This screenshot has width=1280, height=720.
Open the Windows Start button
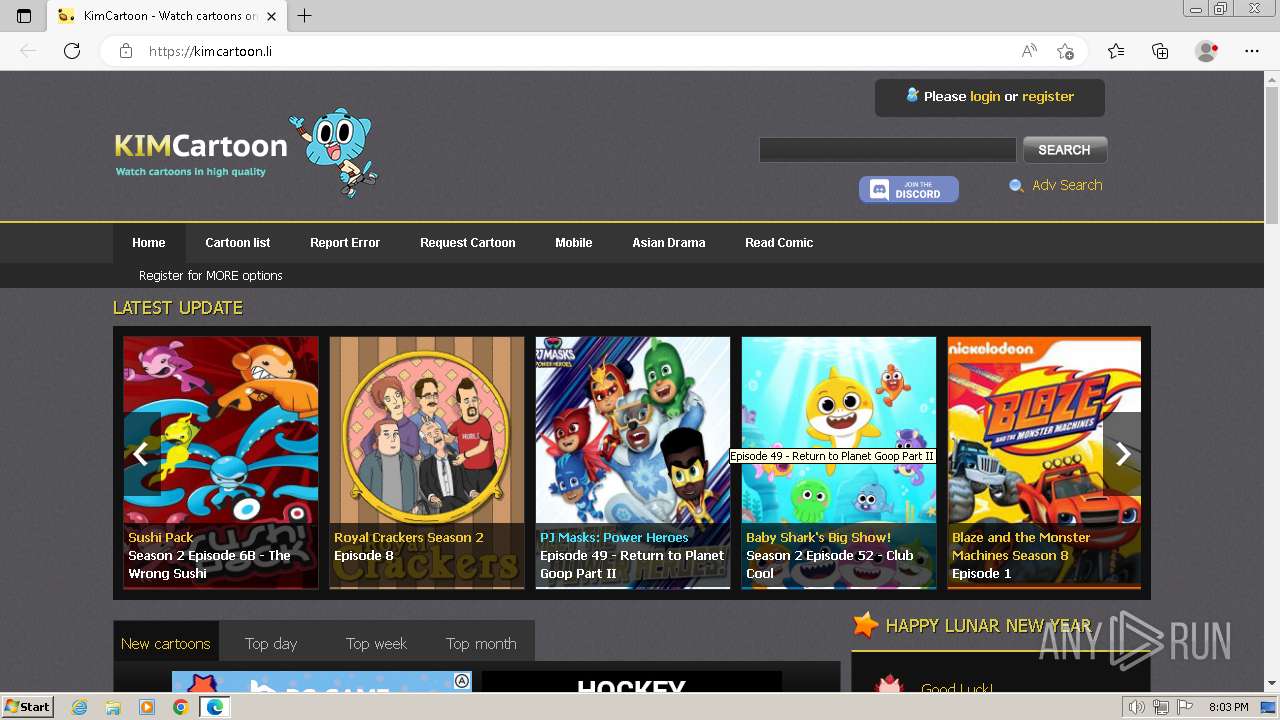pos(27,707)
